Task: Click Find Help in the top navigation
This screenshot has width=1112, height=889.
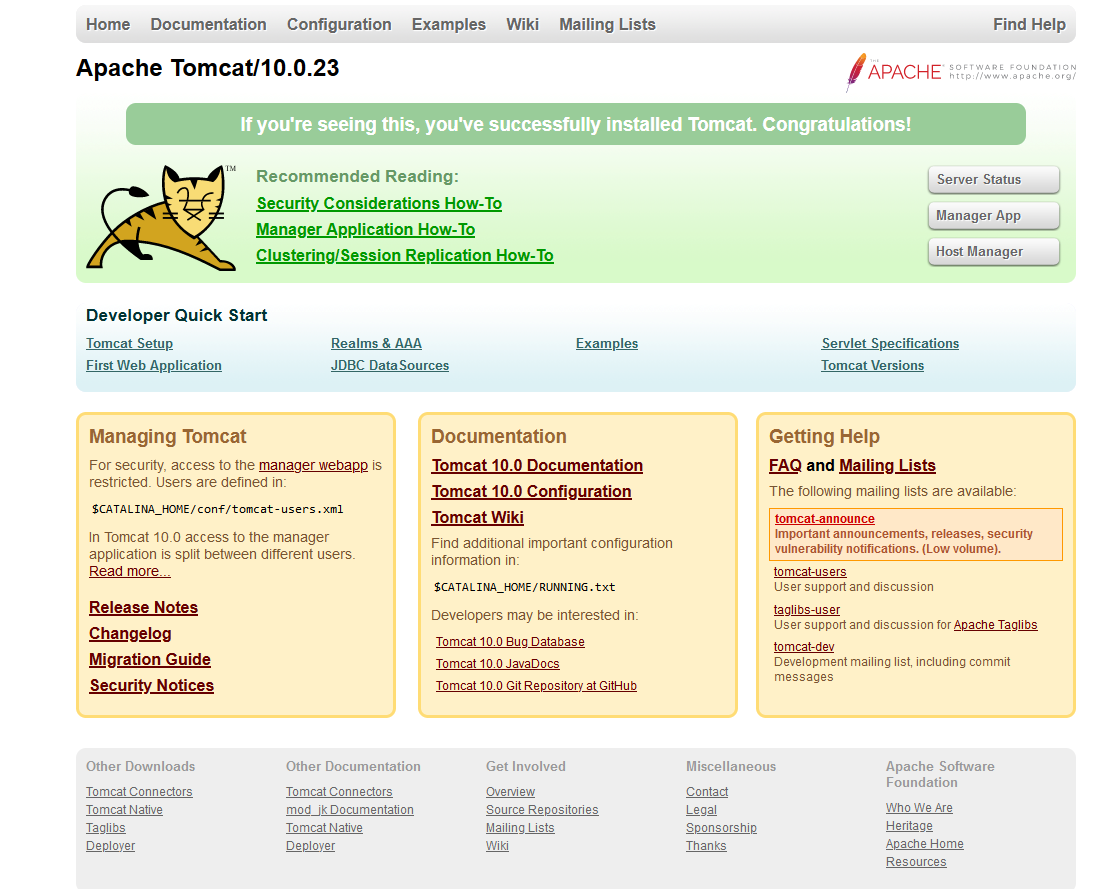Action: tap(1029, 24)
